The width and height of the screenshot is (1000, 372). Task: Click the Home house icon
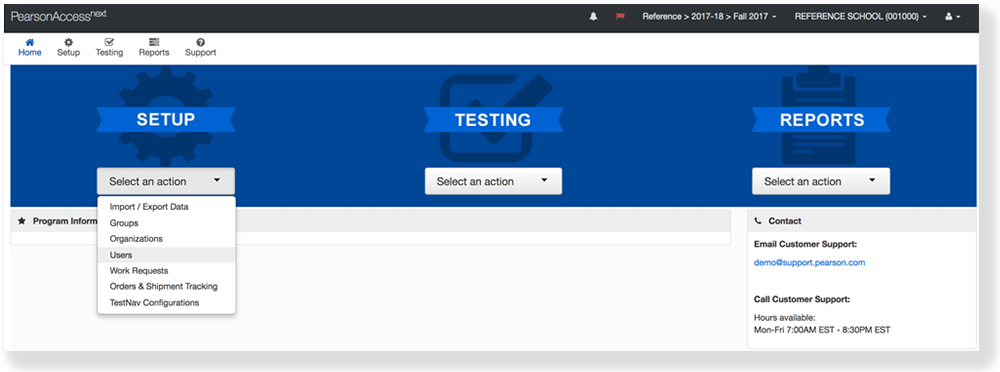pyautogui.click(x=29, y=42)
